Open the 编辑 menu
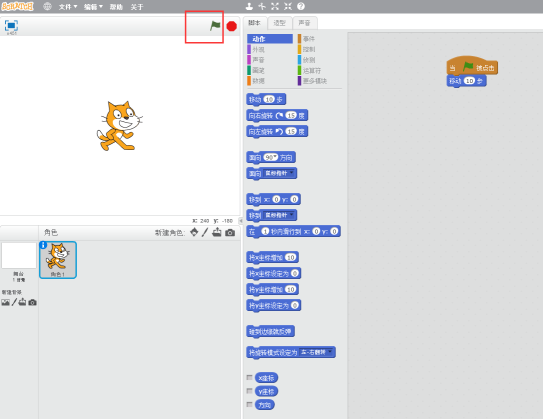This screenshot has height=419, width=543. coord(93,7)
